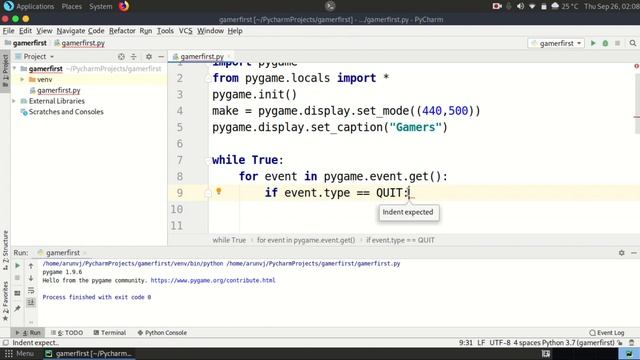Open the Tools menu
Screen dimensions: 640x360
point(165,31)
